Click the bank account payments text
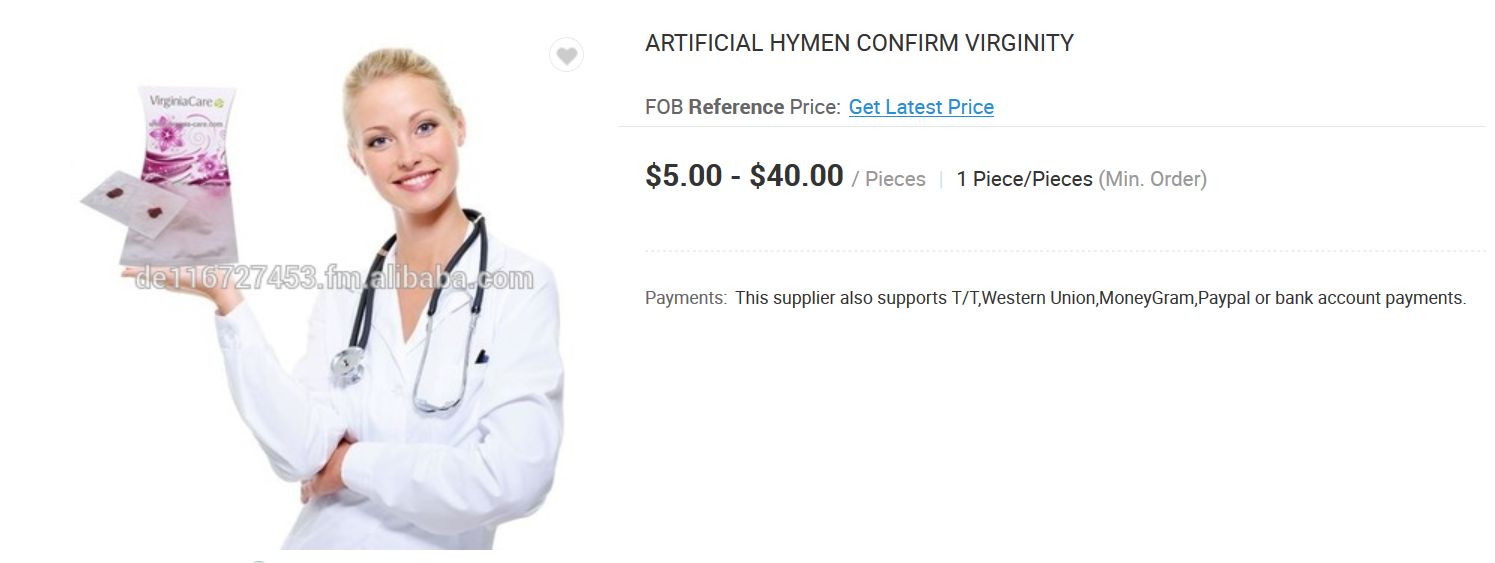Screen dimensions: 1495x563 click(x=1370, y=298)
